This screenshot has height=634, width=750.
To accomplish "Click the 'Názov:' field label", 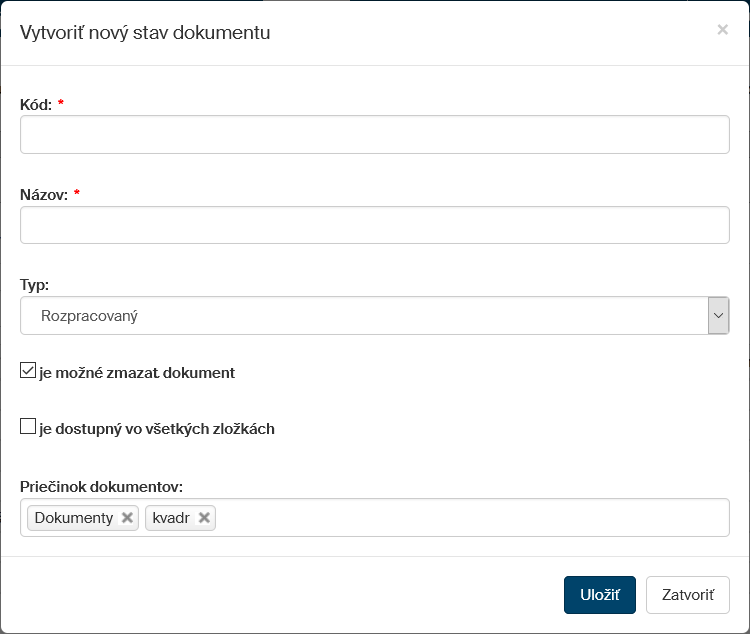I will coord(44,194).
